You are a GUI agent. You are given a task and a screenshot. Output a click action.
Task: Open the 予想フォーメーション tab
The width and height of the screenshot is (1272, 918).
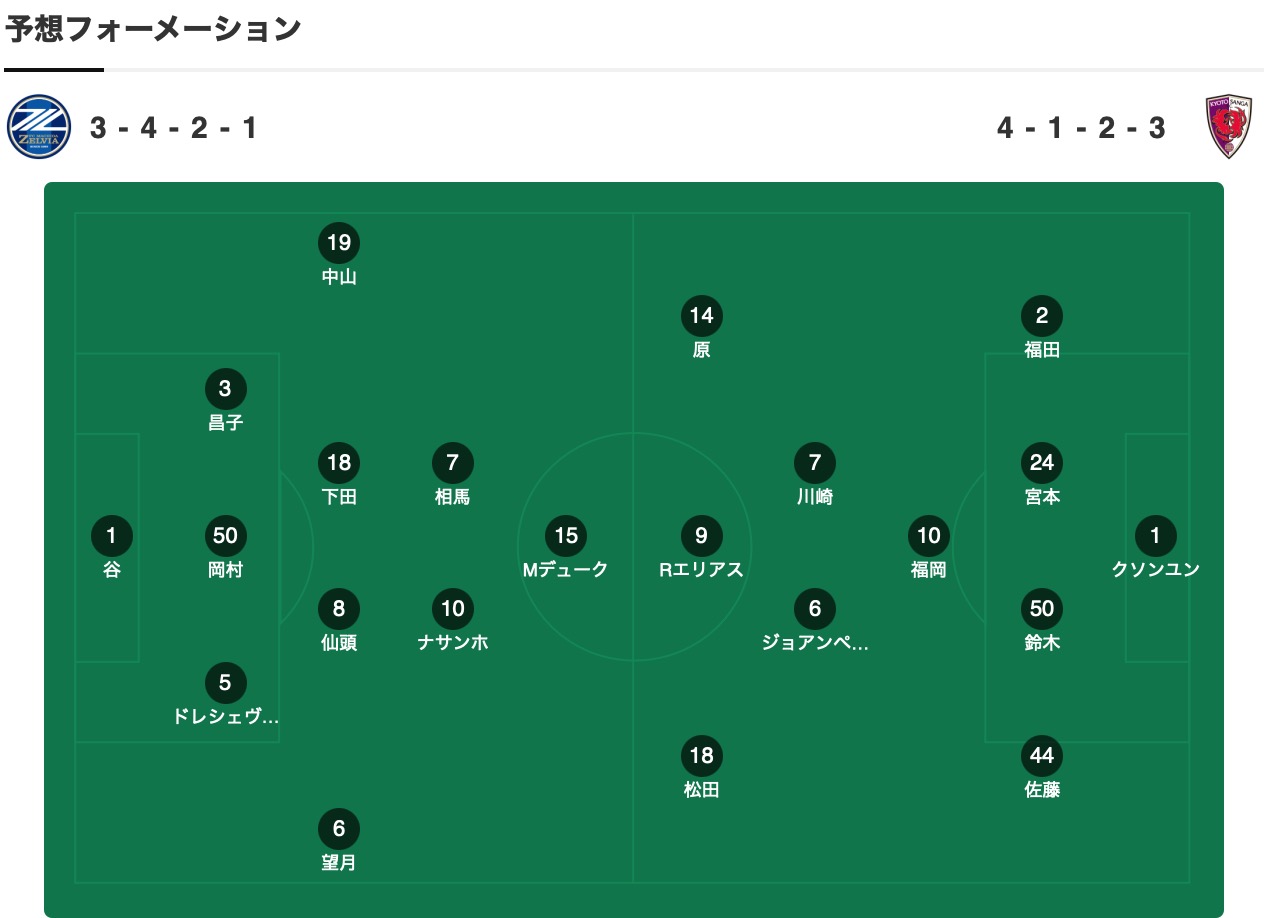click(x=153, y=30)
